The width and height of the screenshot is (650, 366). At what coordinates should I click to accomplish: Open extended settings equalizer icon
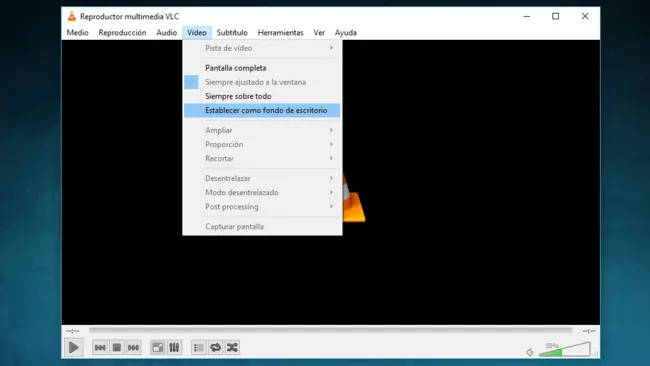click(174, 347)
